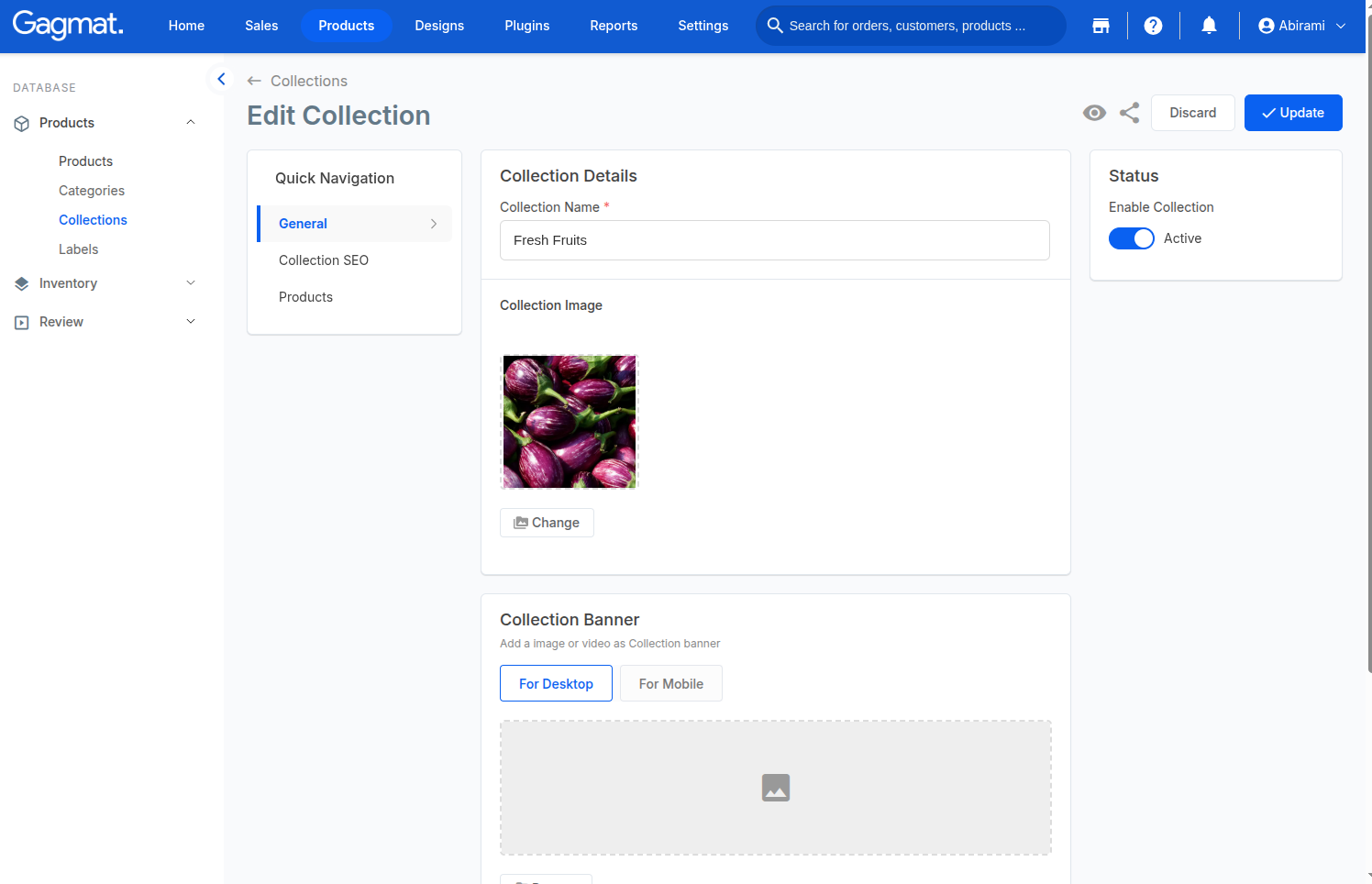Open the Sales menu
This screenshot has width=1372, height=884.
[x=261, y=26]
